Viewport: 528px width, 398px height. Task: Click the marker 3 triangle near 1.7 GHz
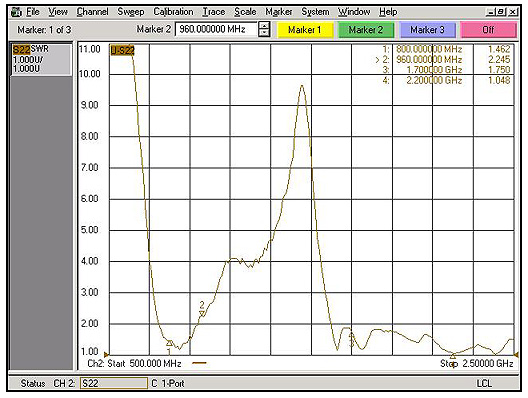point(351,336)
